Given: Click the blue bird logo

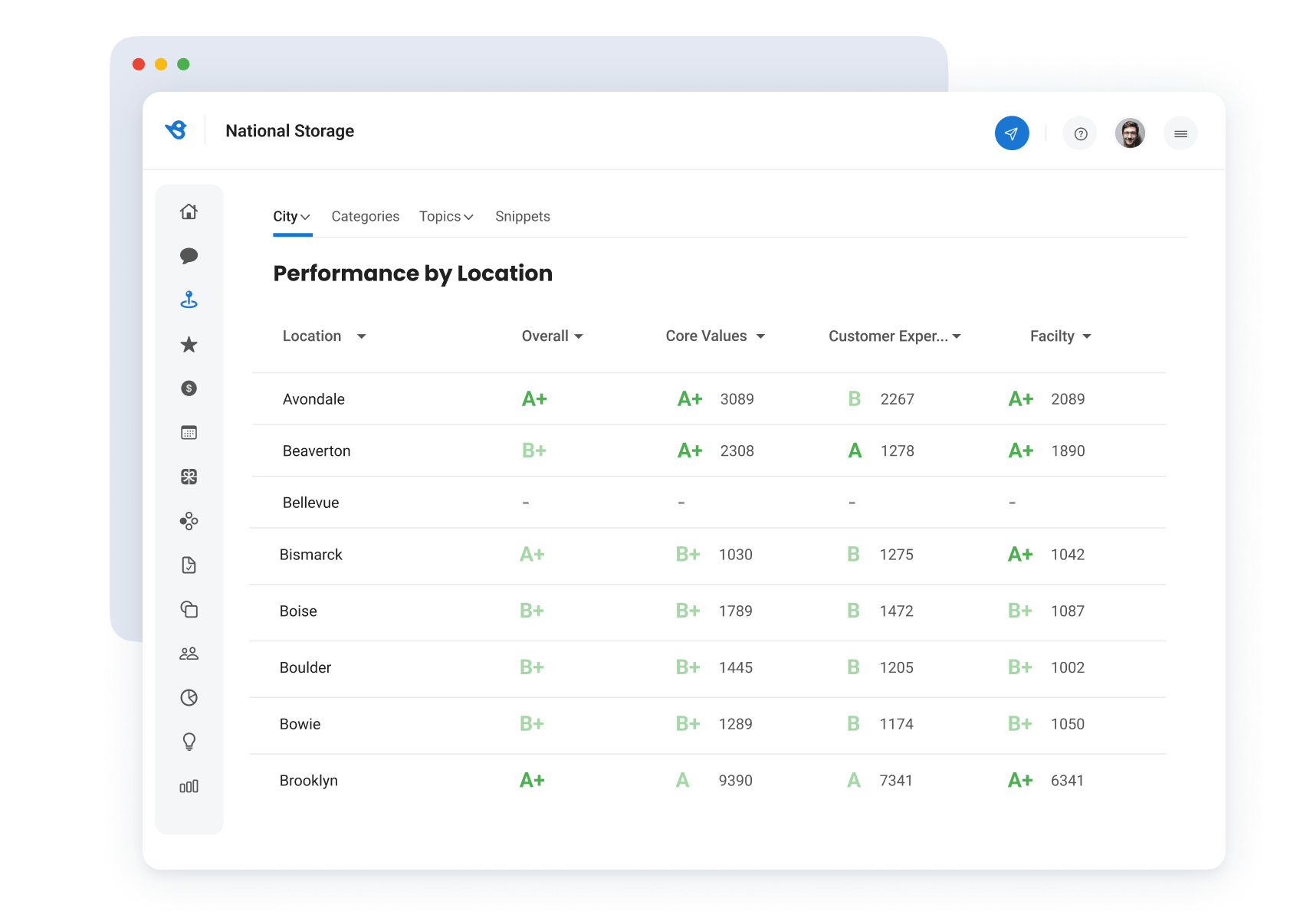Looking at the screenshot, I should pyautogui.click(x=176, y=130).
